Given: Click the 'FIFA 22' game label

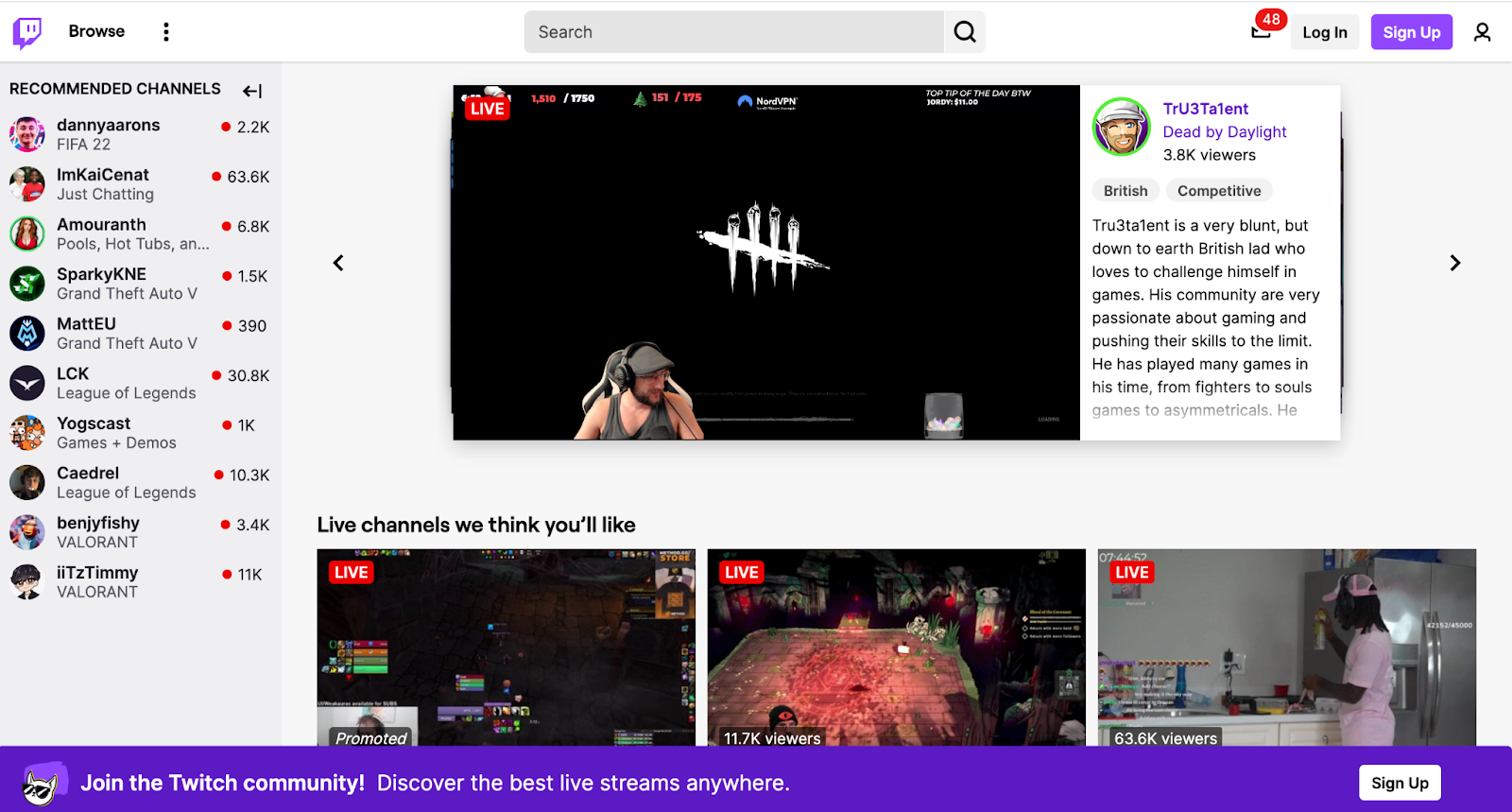Looking at the screenshot, I should coord(83,145).
